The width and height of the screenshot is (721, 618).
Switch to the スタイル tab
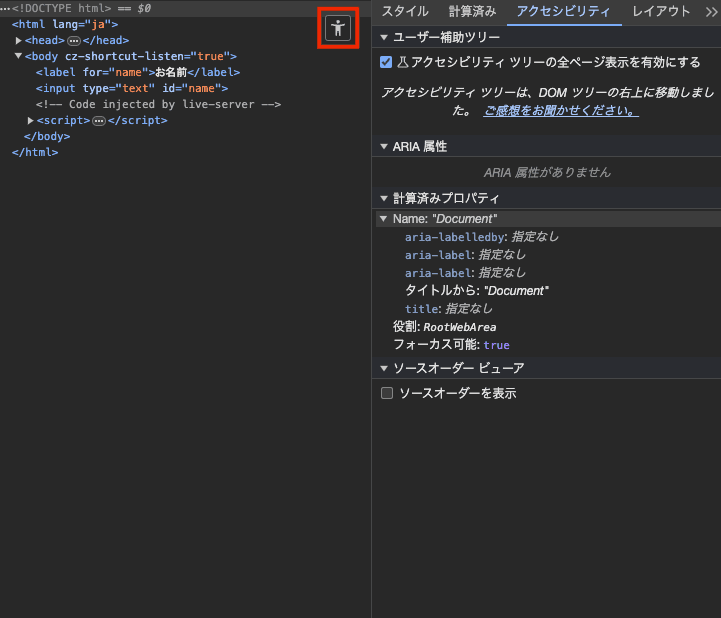(405, 12)
